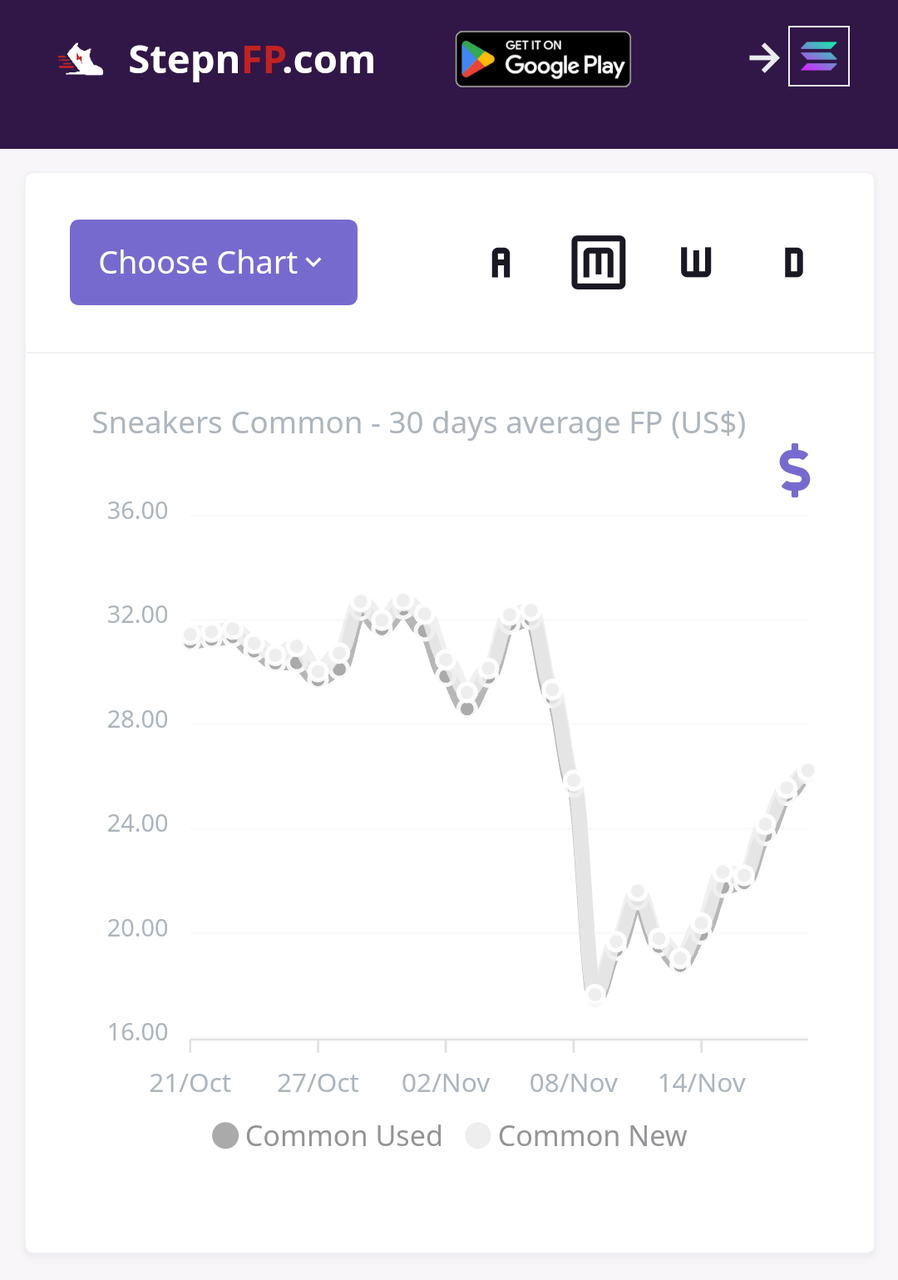This screenshot has width=898, height=1280.
Task: Select the M (monthly) range icon
Action: point(598,263)
